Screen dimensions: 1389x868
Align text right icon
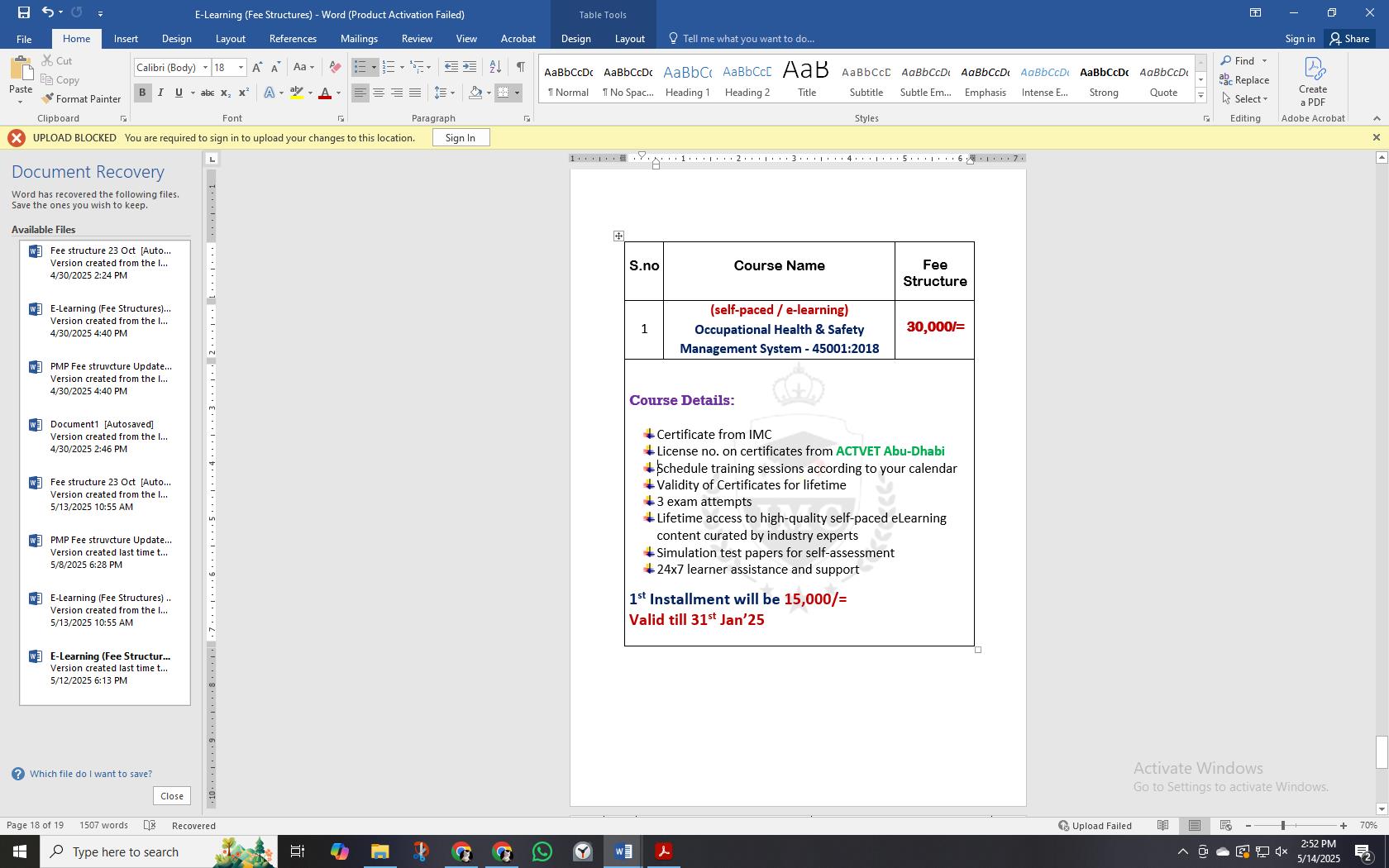pos(397,93)
